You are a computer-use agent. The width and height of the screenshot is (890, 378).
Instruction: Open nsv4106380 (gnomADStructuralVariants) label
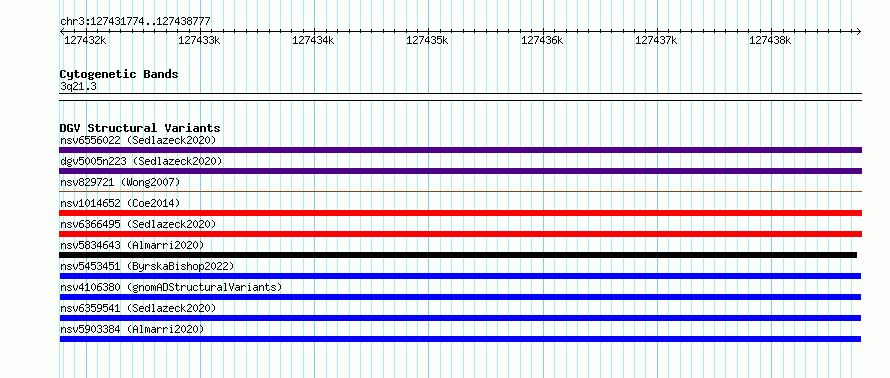click(171, 287)
